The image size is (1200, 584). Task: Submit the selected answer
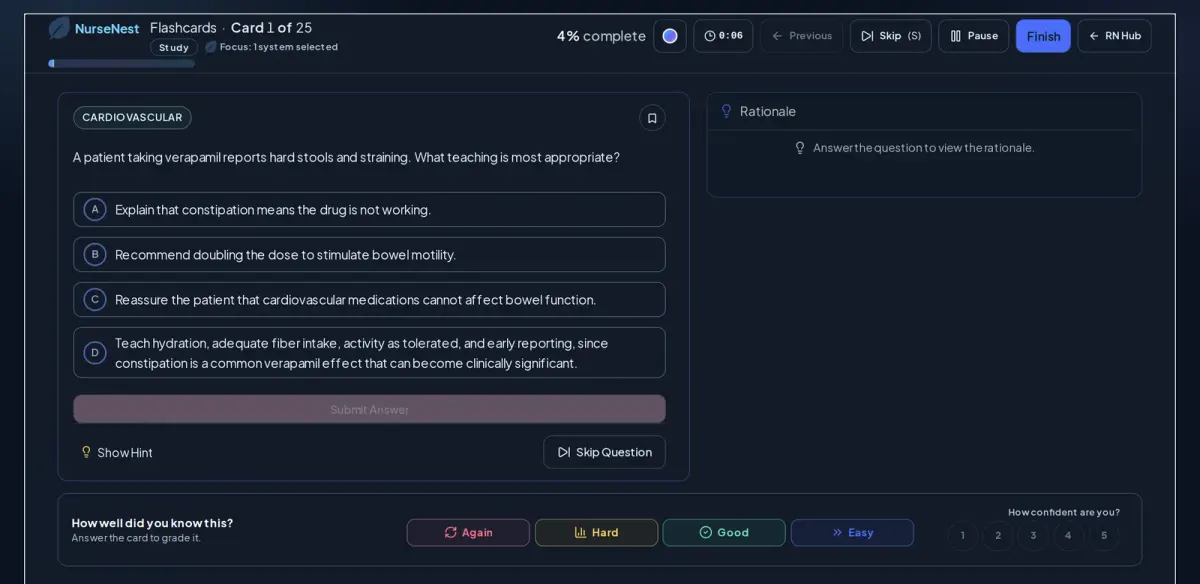pos(369,409)
